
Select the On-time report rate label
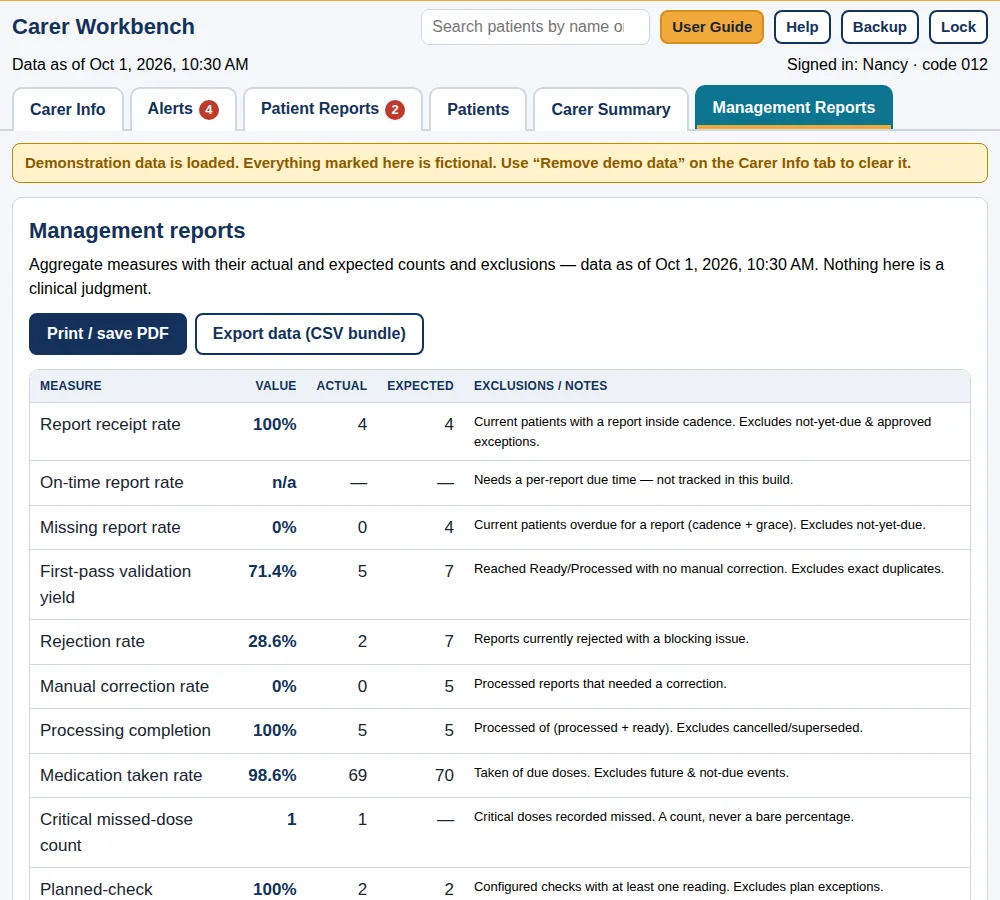pyautogui.click(x=112, y=482)
